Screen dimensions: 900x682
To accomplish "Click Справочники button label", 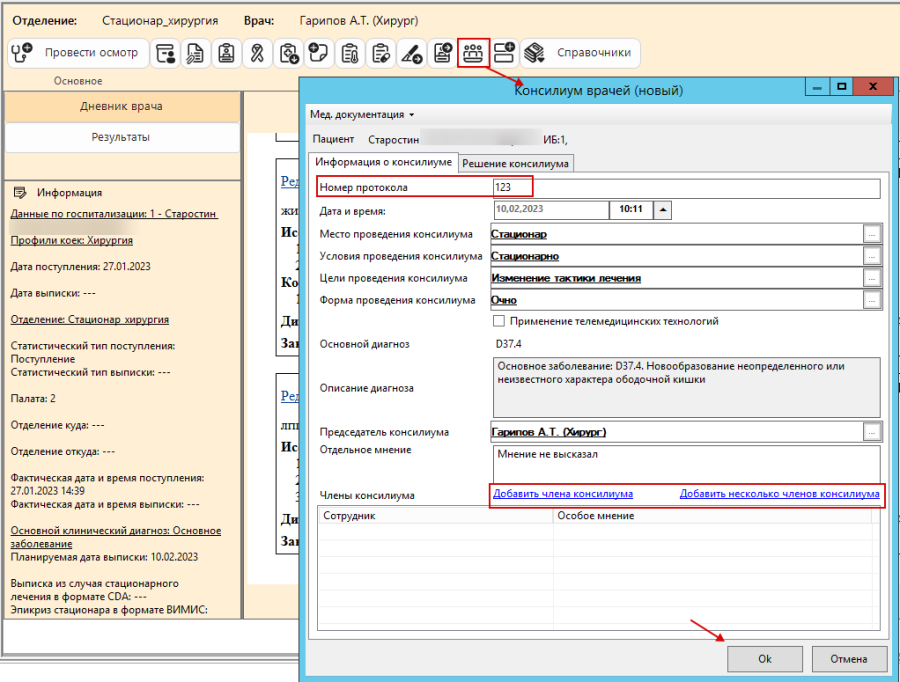I will [x=593, y=53].
